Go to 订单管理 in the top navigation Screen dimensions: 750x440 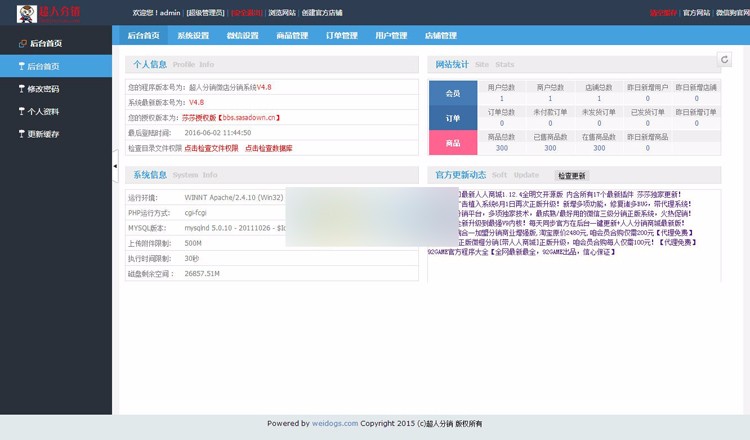[342, 35]
